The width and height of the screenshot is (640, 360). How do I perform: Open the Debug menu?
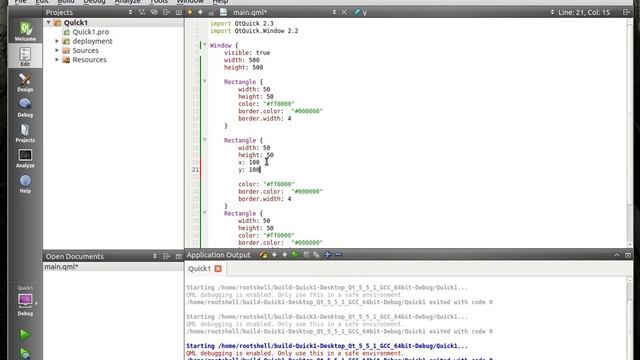[x=94, y=2]
